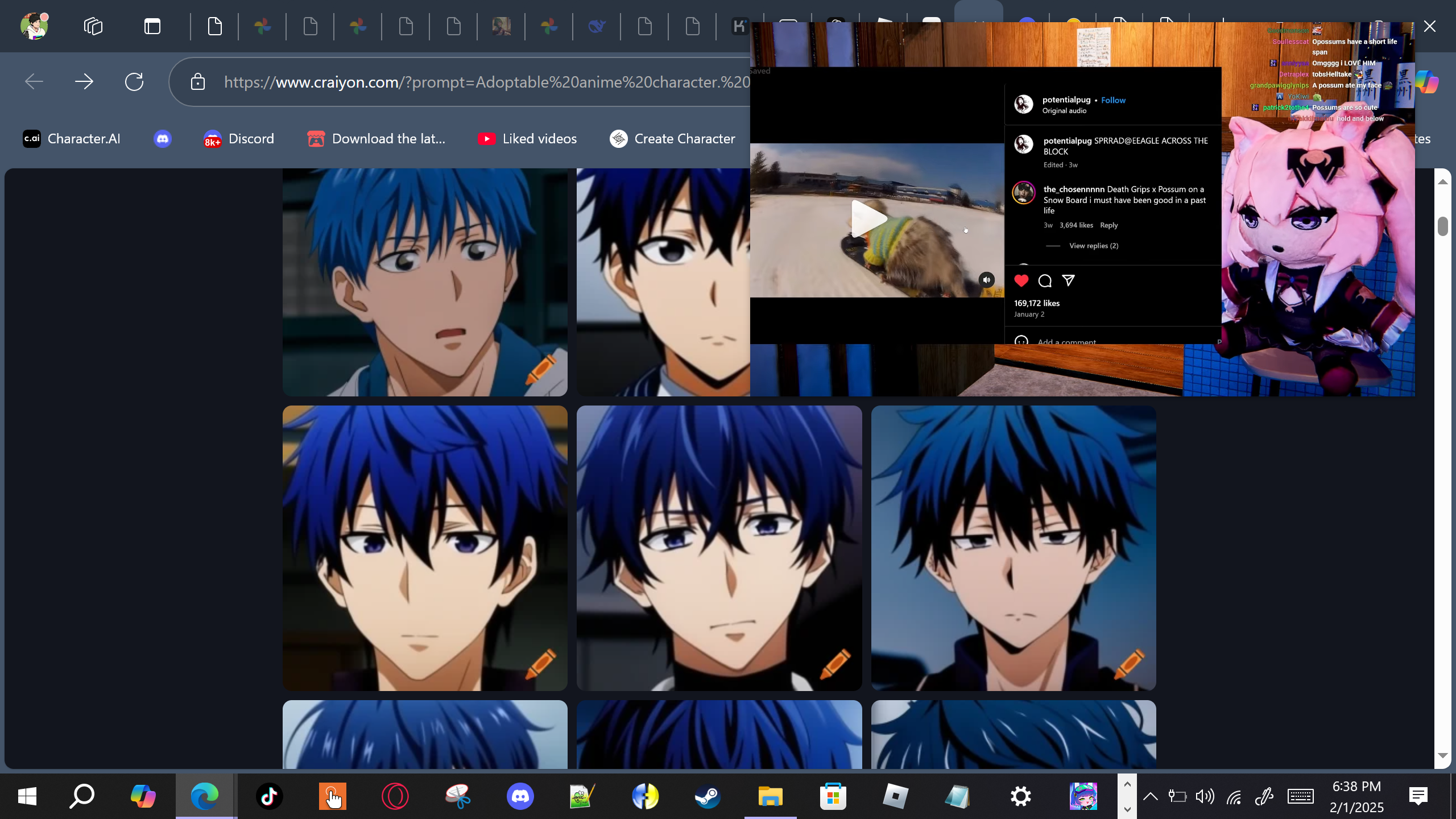Follow the potentialpug account
Screen dimensions: 1456x819
tap(1113, 100)
